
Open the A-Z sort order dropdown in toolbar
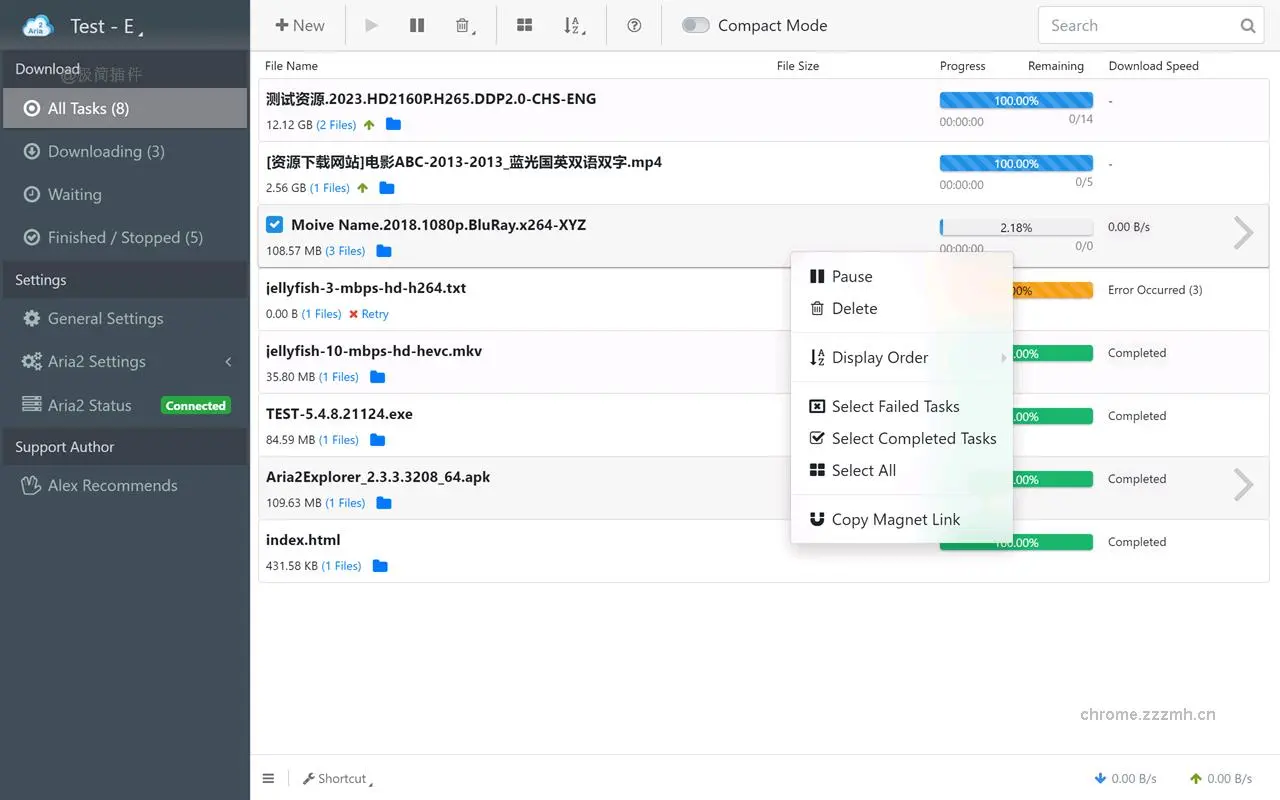[x=573, y=26]
